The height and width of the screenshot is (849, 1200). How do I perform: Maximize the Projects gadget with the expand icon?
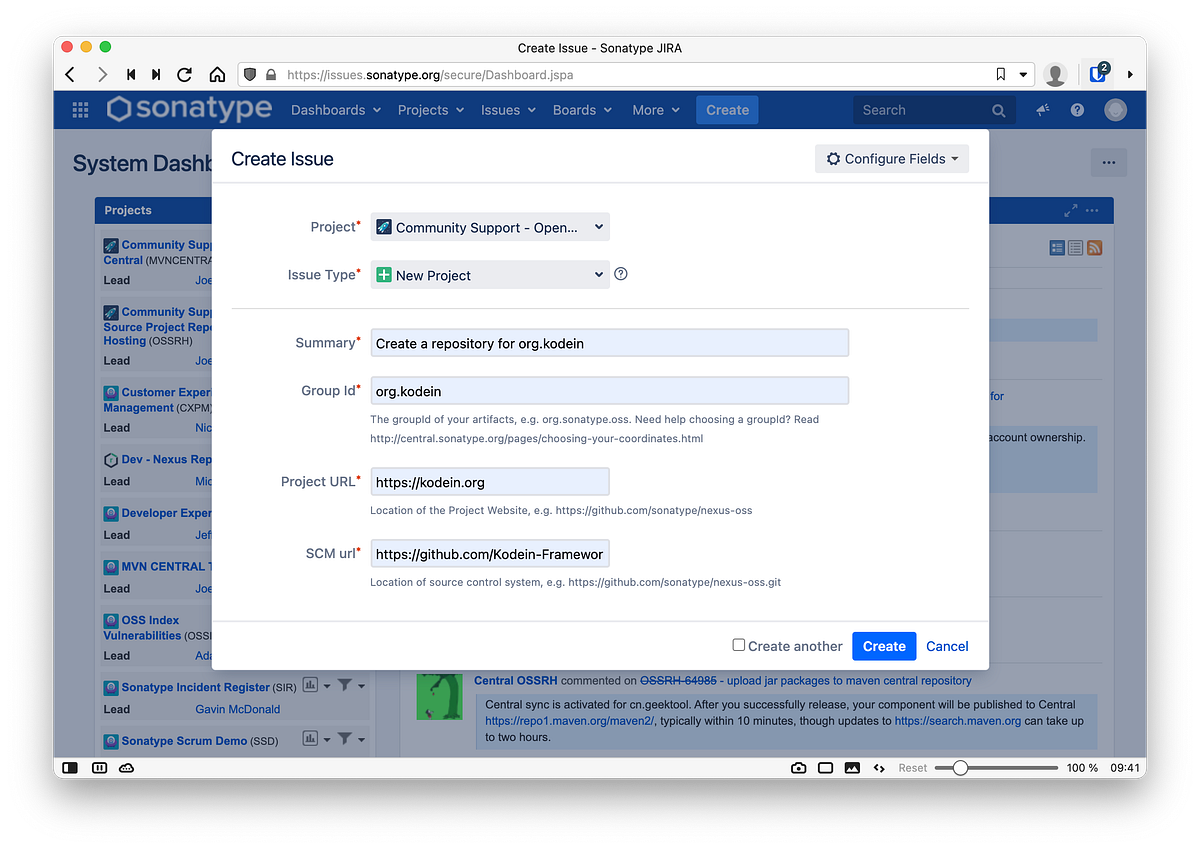(x=1069, y=210)
